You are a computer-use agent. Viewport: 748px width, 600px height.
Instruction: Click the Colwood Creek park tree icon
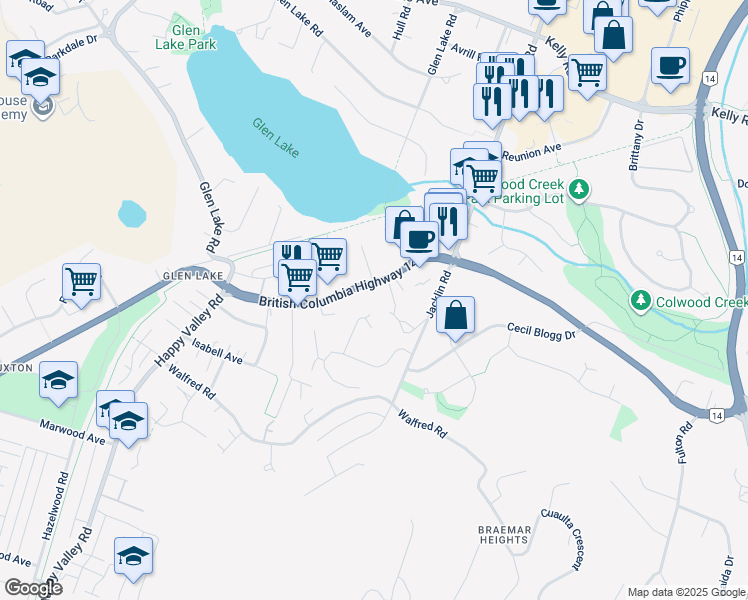coord(641,301)
